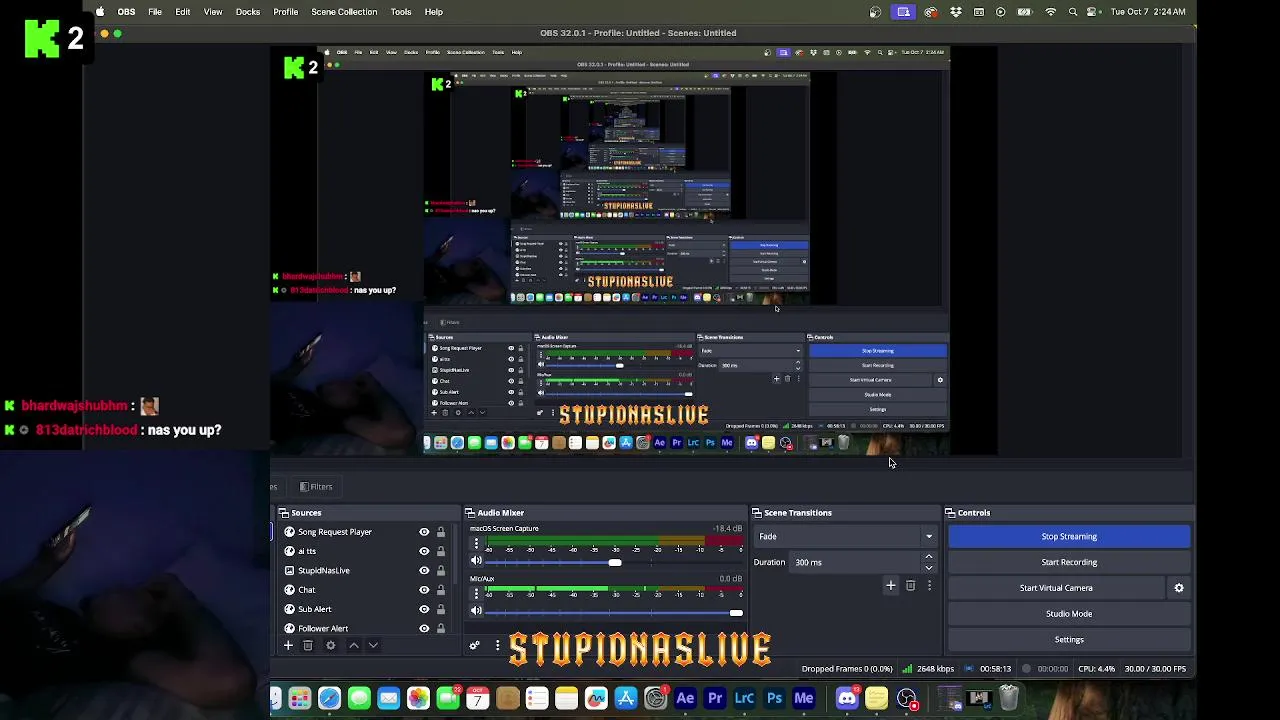Hide the Sub Alert source
Screen dimensions: 1280x720
424,609
